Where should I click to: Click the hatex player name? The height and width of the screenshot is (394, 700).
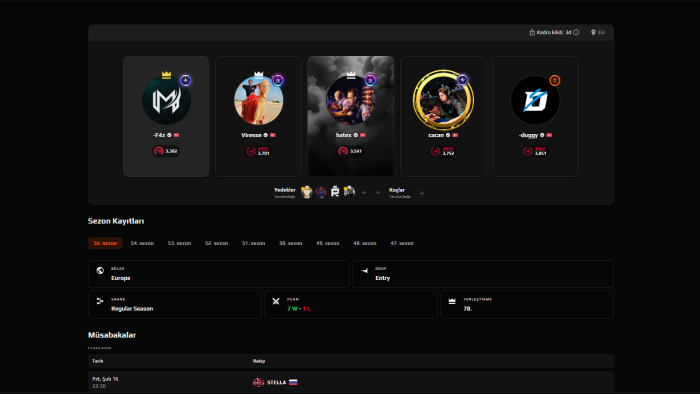344,135
